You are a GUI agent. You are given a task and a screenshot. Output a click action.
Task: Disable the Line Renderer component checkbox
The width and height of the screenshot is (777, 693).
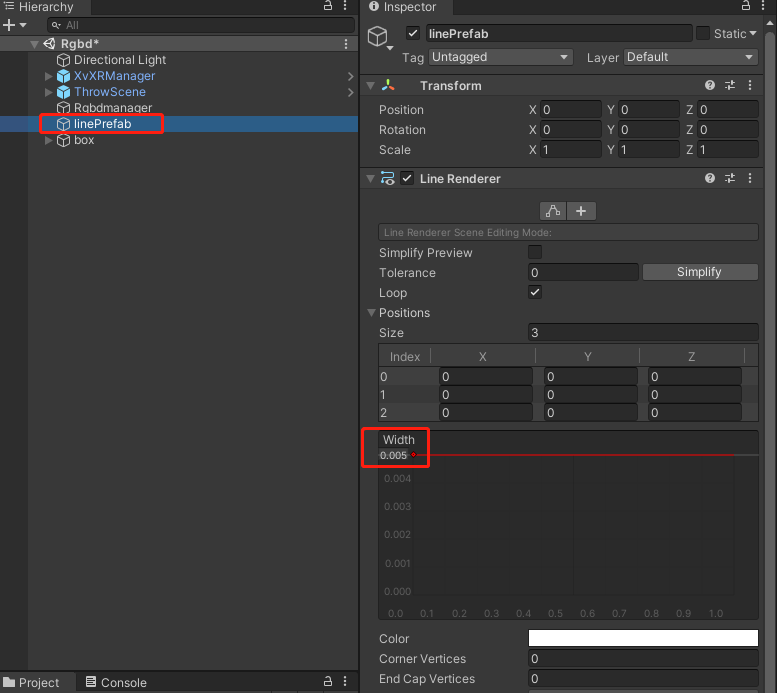[407, 178]
